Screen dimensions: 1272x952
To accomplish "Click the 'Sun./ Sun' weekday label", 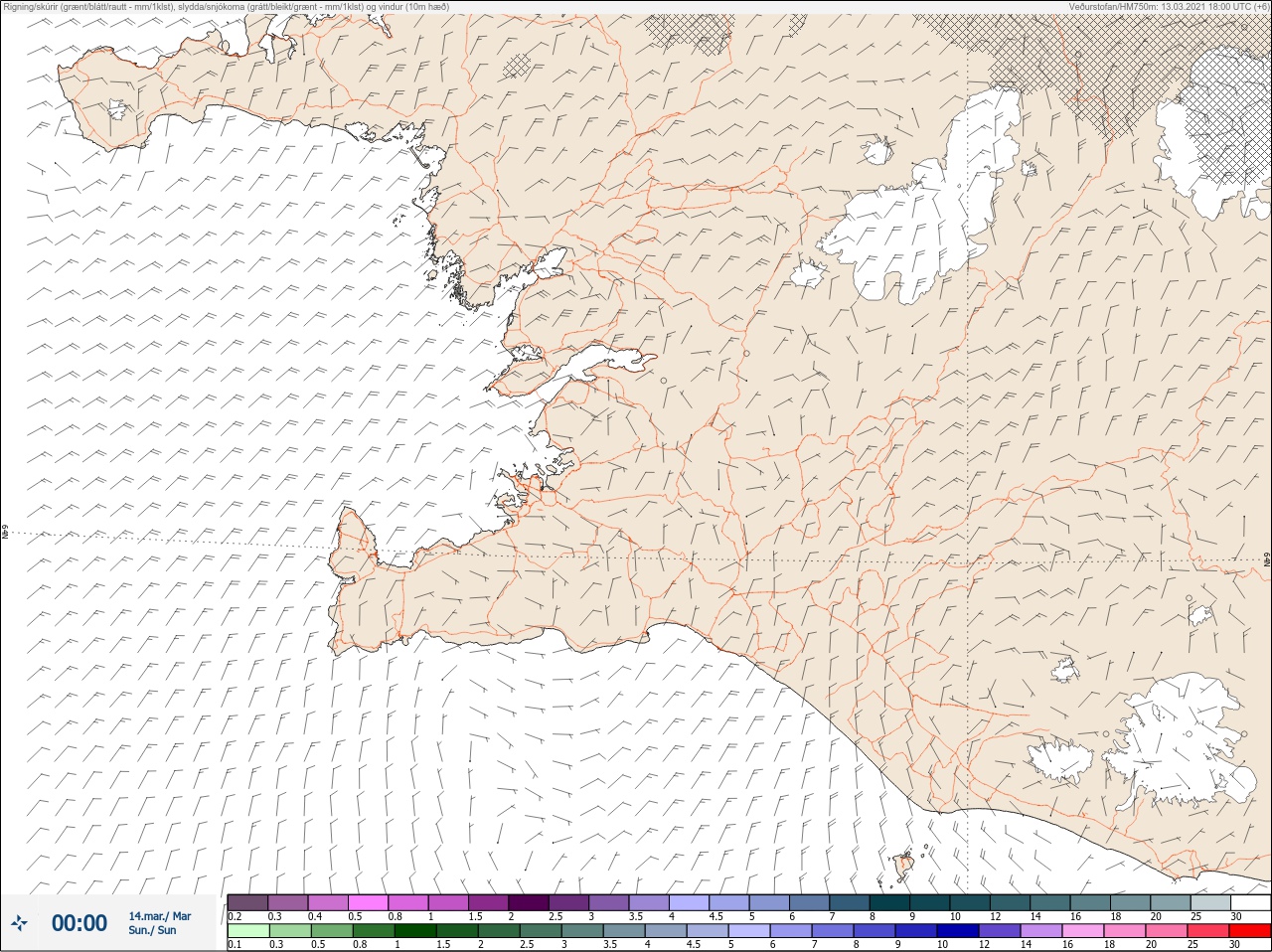I will click(152, 930).
